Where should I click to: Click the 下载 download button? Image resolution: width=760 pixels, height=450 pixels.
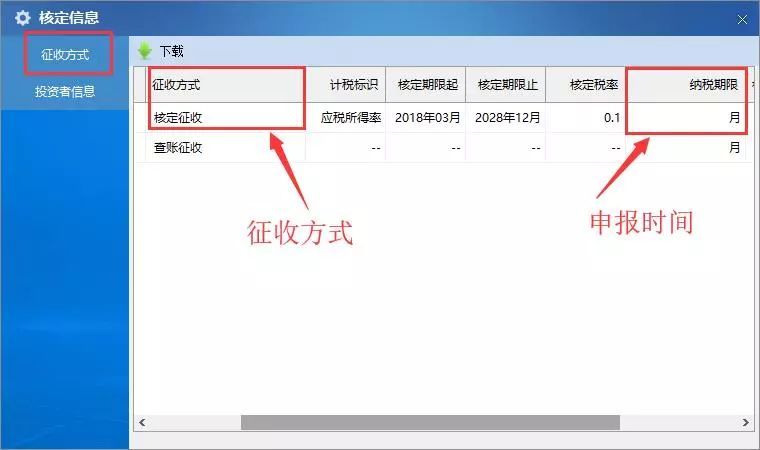172,51
